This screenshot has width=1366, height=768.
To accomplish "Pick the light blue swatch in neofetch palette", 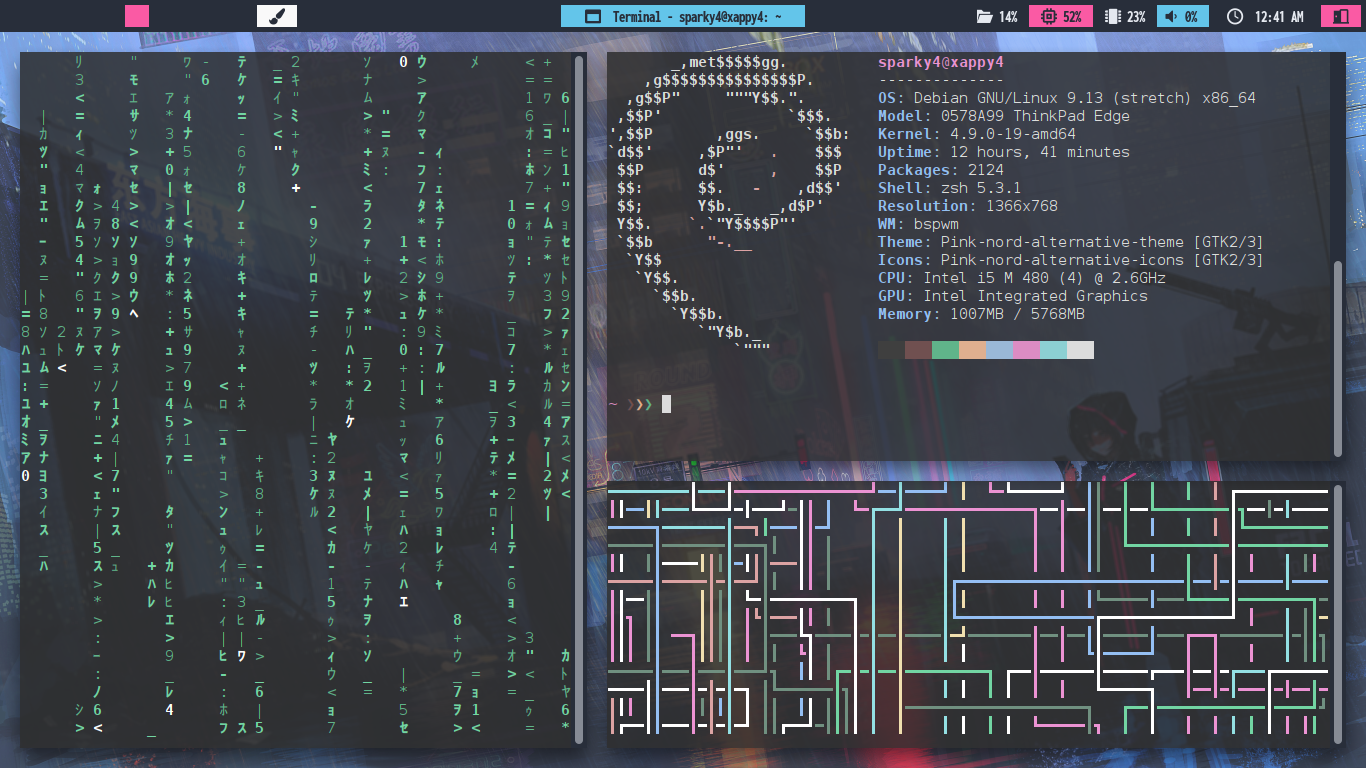I will (999, 350).
